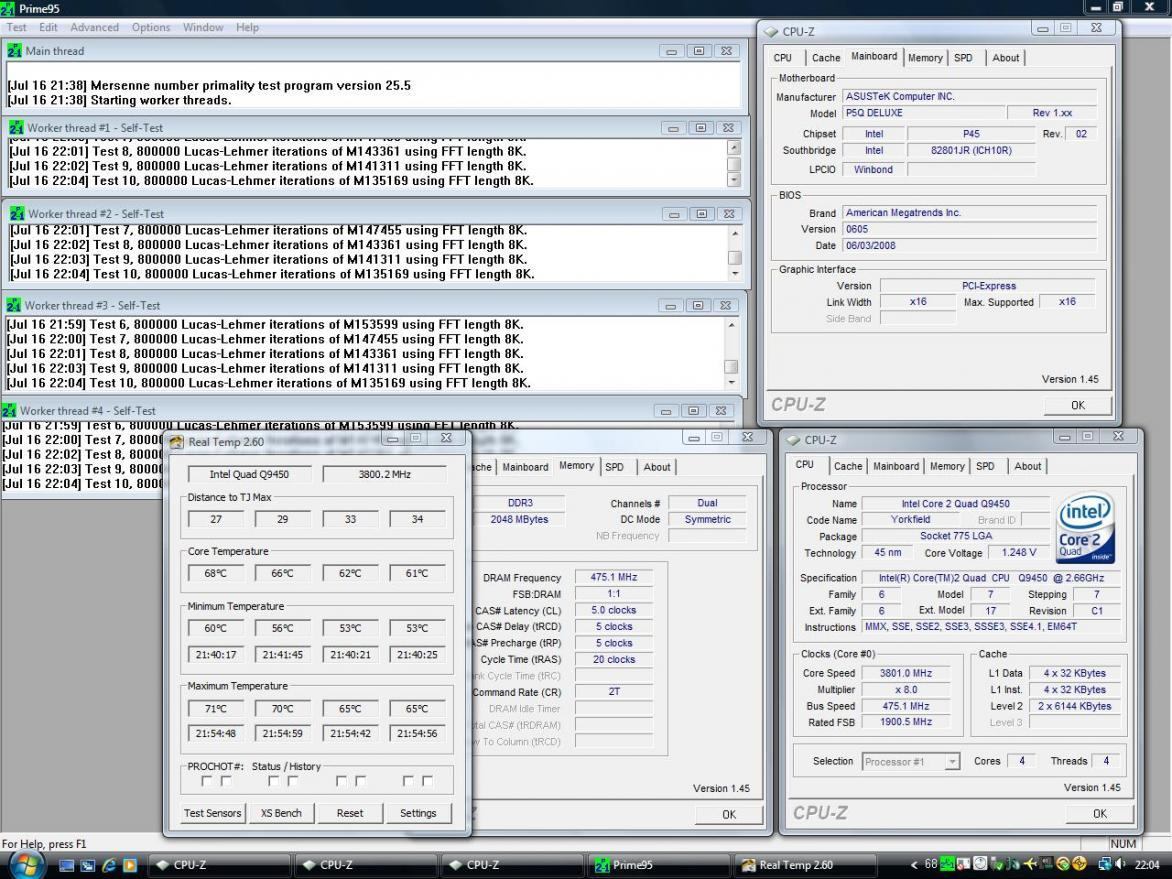Open the Advanced menu in Prime95
This screenshot has width=1172, height=879.
(x=94, y=27)
